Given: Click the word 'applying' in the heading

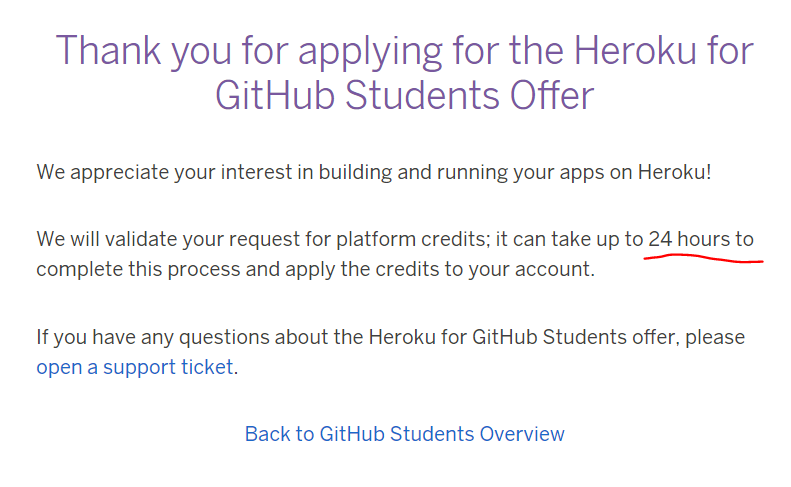Looking at the screenshot, I should (x=370, y=52).
